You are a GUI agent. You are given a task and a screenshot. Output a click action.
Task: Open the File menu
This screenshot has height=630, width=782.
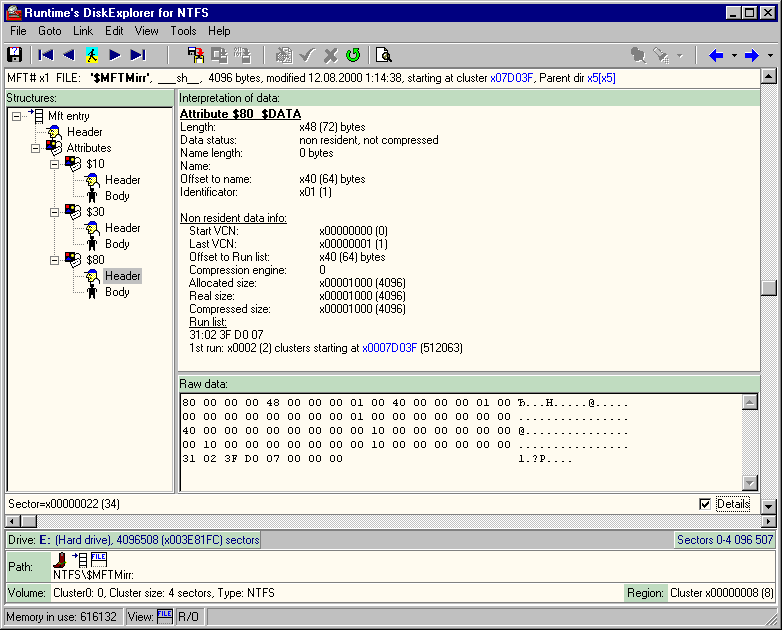pyautogui.click(x=18, y=31)
